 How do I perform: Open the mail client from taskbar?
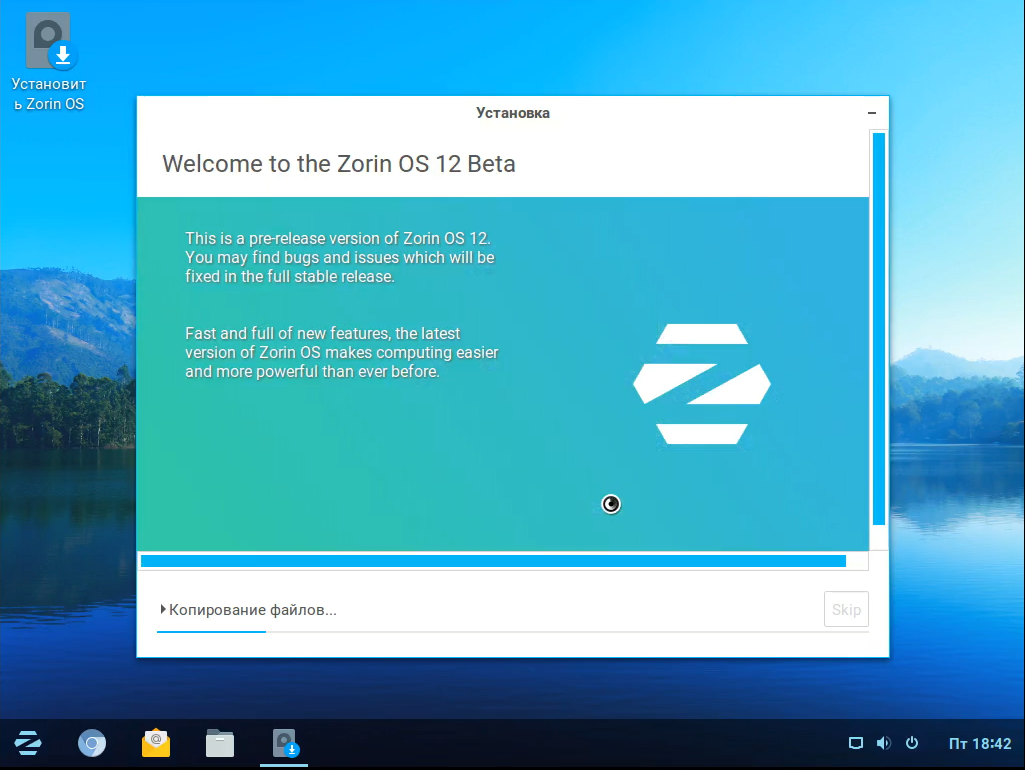pyautogui.click(x=156, y=743)
